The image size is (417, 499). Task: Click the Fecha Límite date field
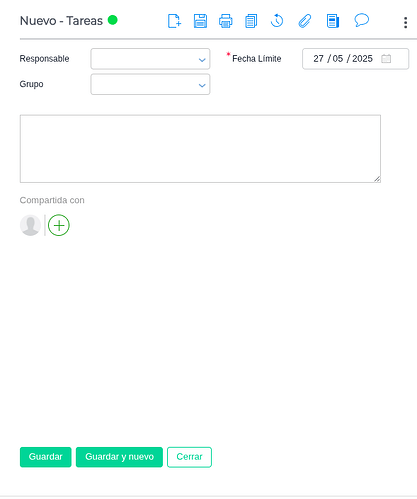[355, 59]
